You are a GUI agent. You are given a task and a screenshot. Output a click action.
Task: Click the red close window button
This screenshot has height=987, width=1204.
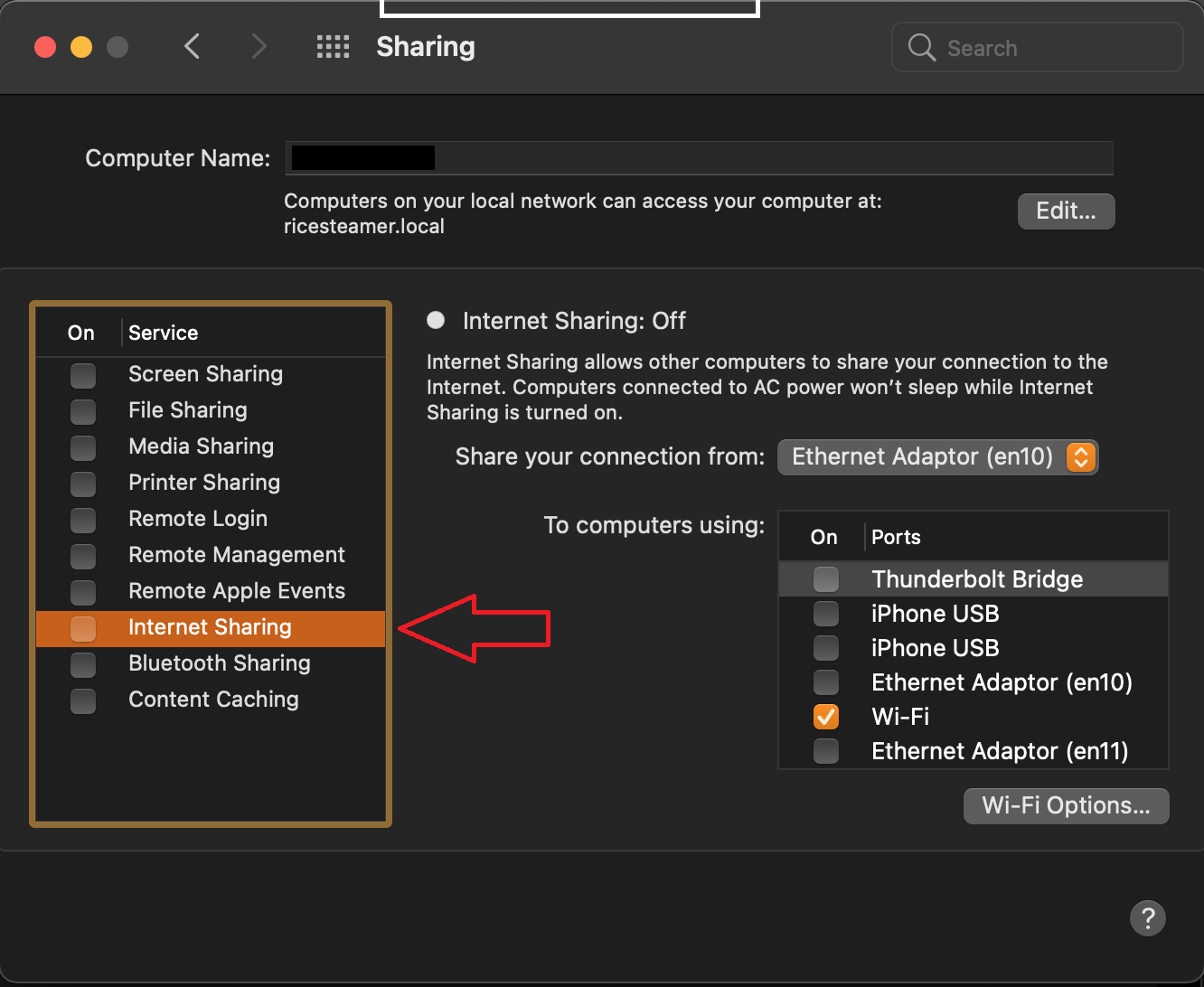pos(45,47)
